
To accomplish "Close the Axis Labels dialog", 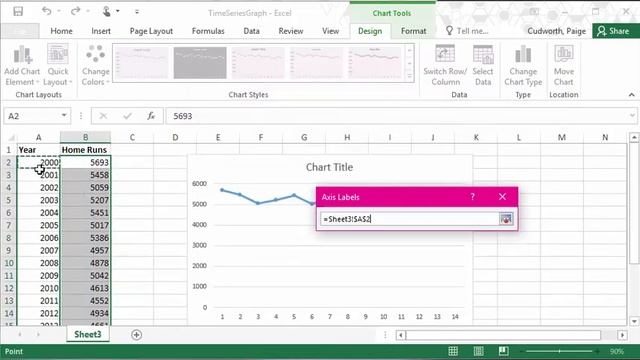I will pos(502,197).
